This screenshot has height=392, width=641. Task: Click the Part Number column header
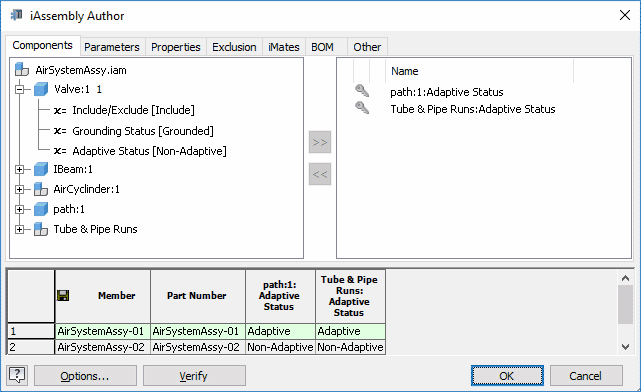click(x=198, y=296)
